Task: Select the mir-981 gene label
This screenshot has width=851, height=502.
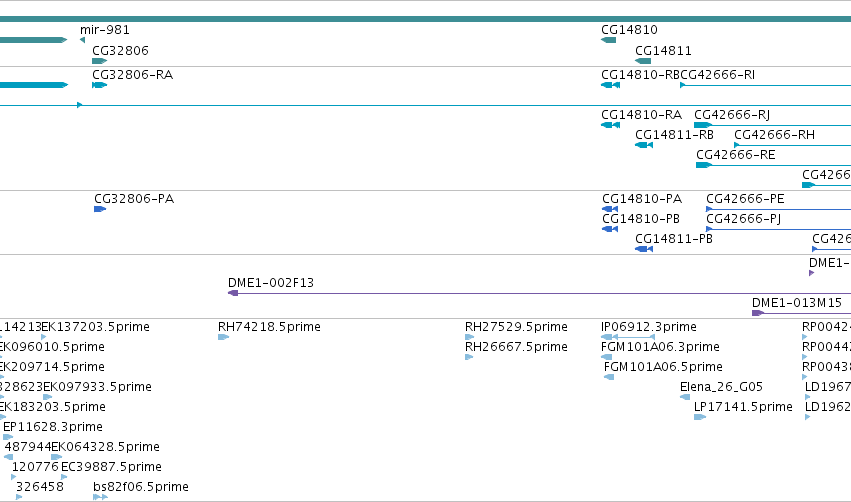Action: click(105, 30)
